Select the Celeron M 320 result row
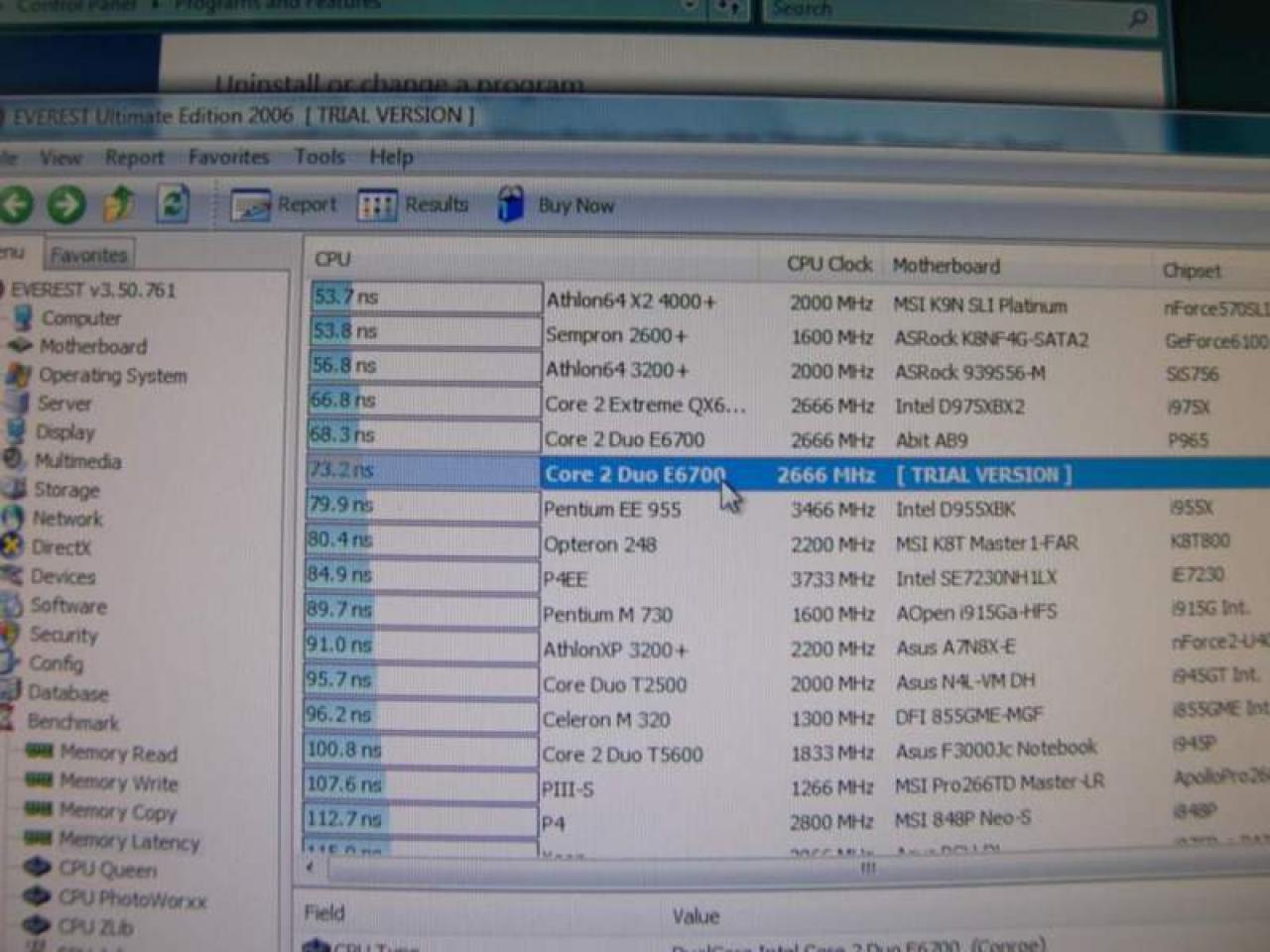Image resolution: width=1270 pixels, height=952 pixels. coord(788,717)
